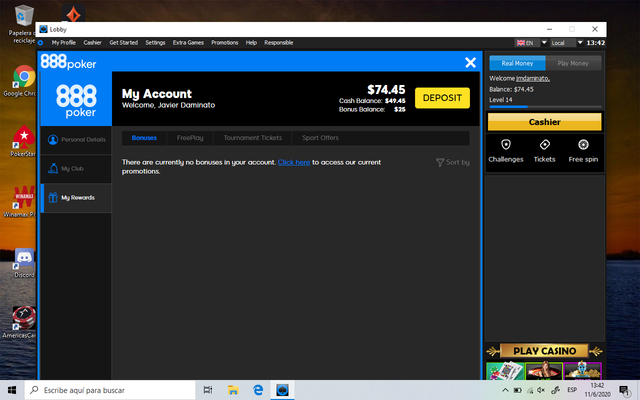Viewport: 640px width, 400px height.
Task: Click the $74.45 total balance
Action: click(386, 89)
